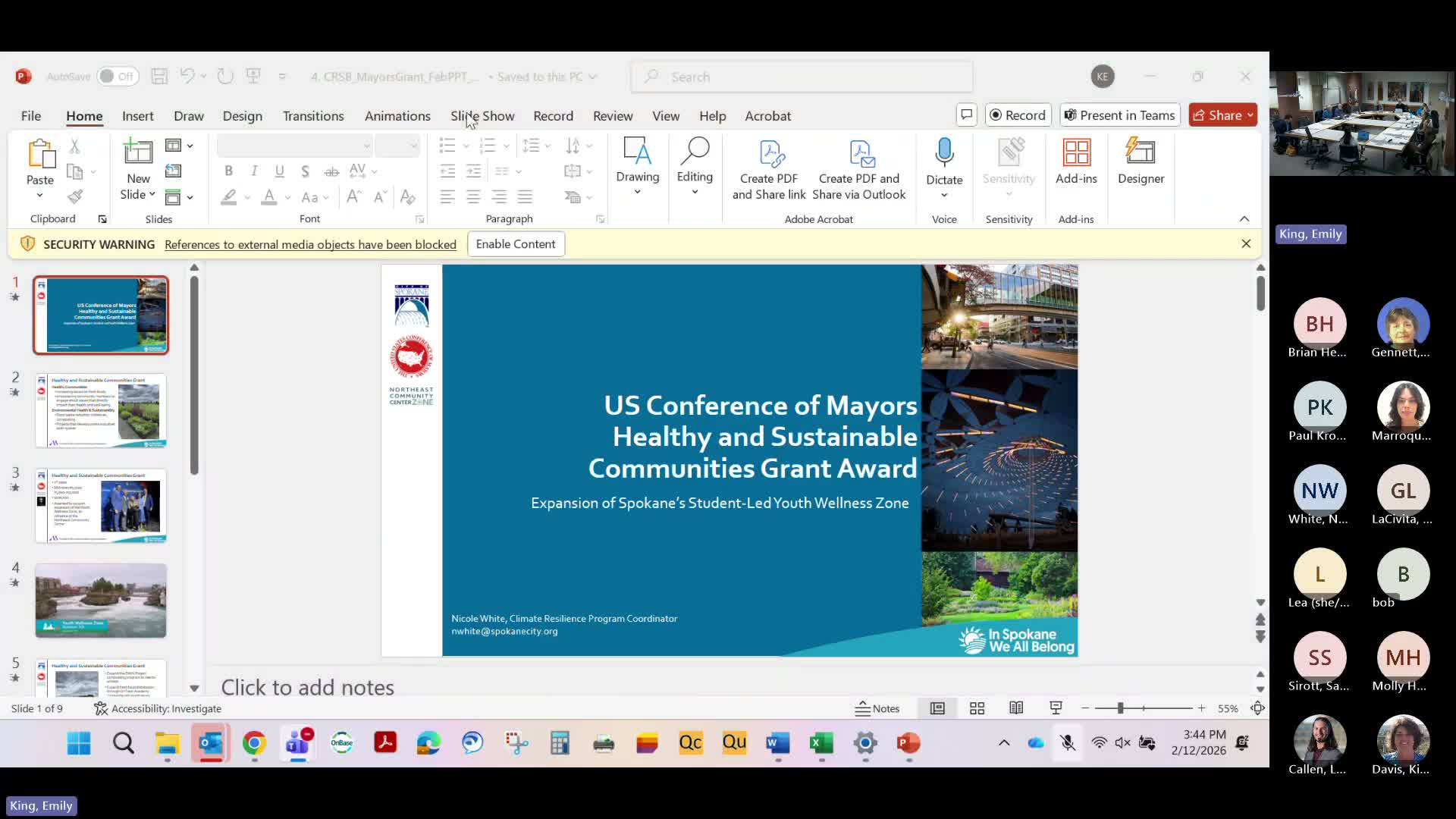Switch to Slide Sorter view icon
This screenshot has height=819, width=1456.
point(977,708)
